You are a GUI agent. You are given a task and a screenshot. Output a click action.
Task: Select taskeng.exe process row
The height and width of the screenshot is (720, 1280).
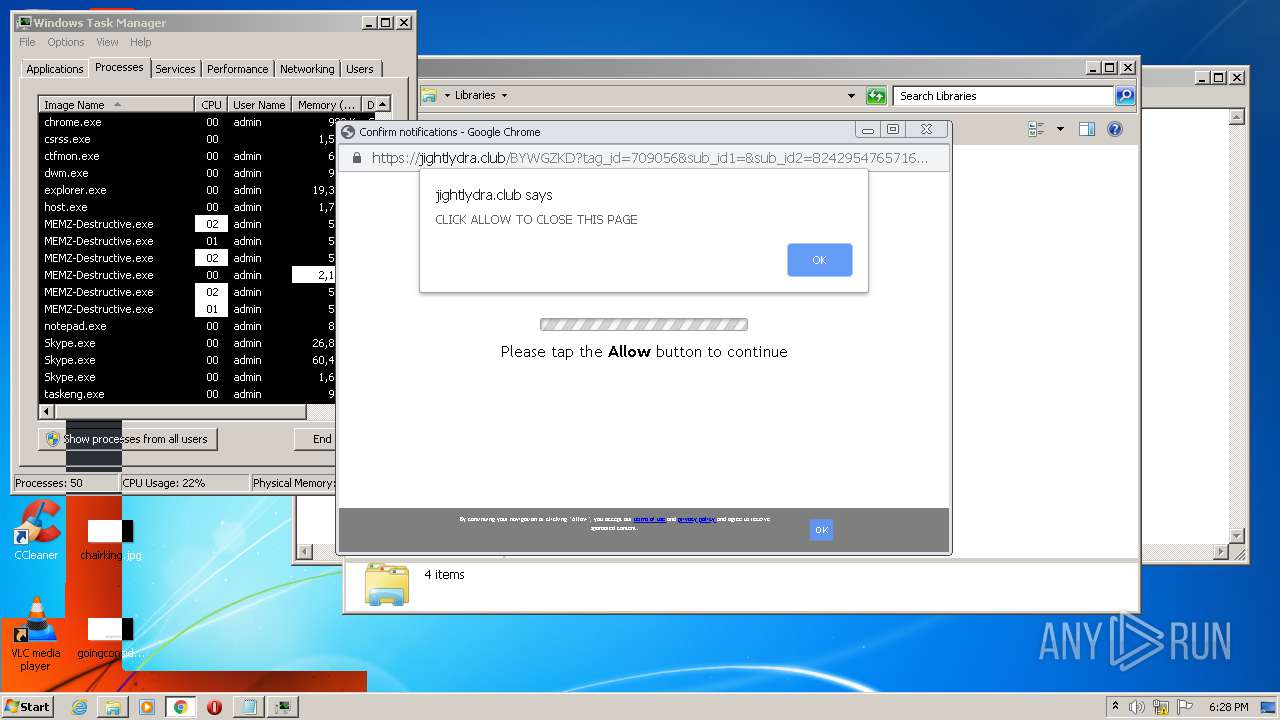186,394
